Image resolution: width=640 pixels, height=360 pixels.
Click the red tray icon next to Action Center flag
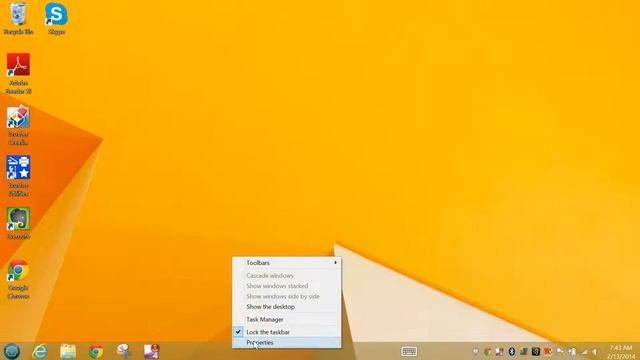548,351
